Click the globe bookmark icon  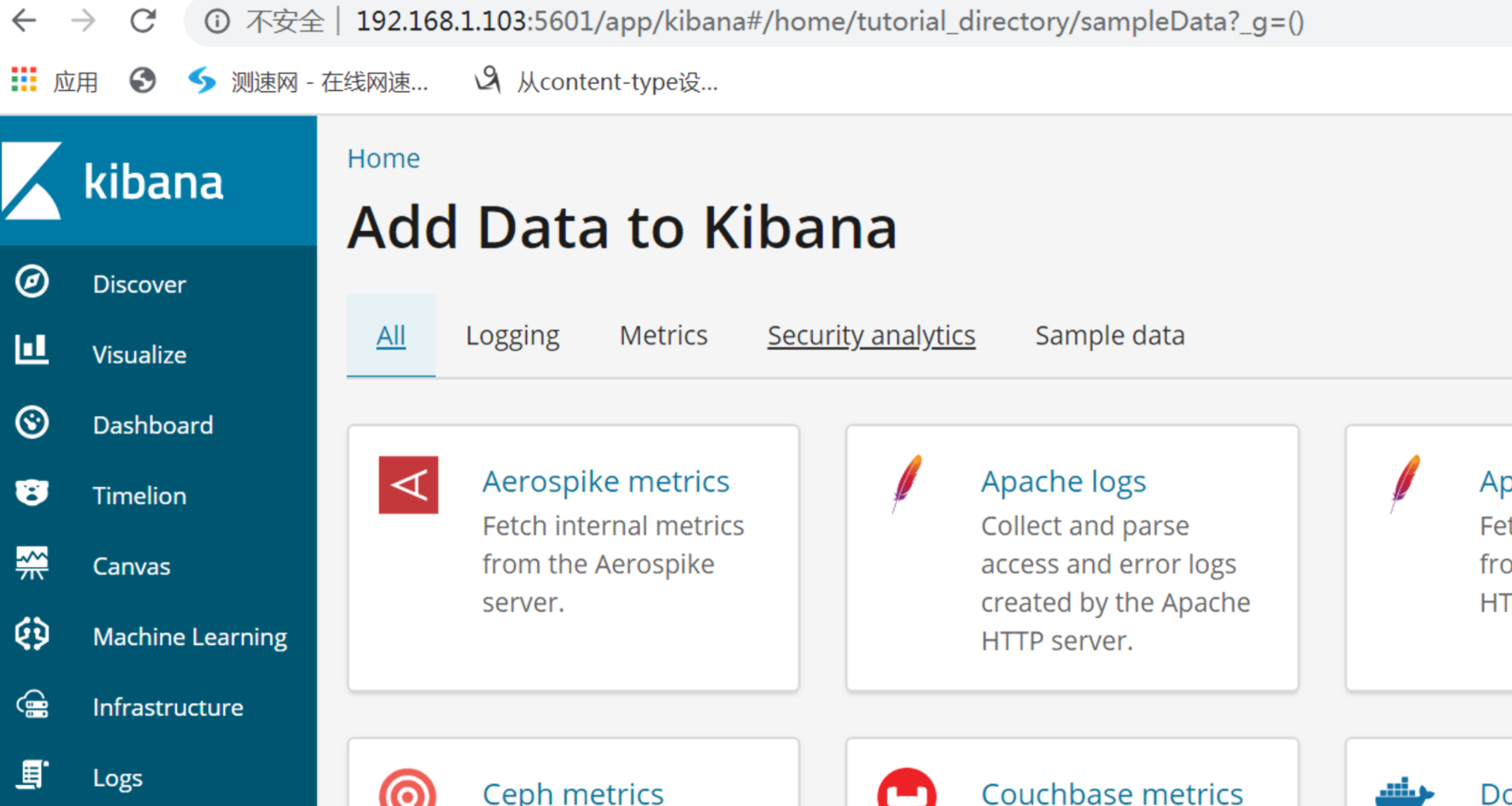click(142, 80)
